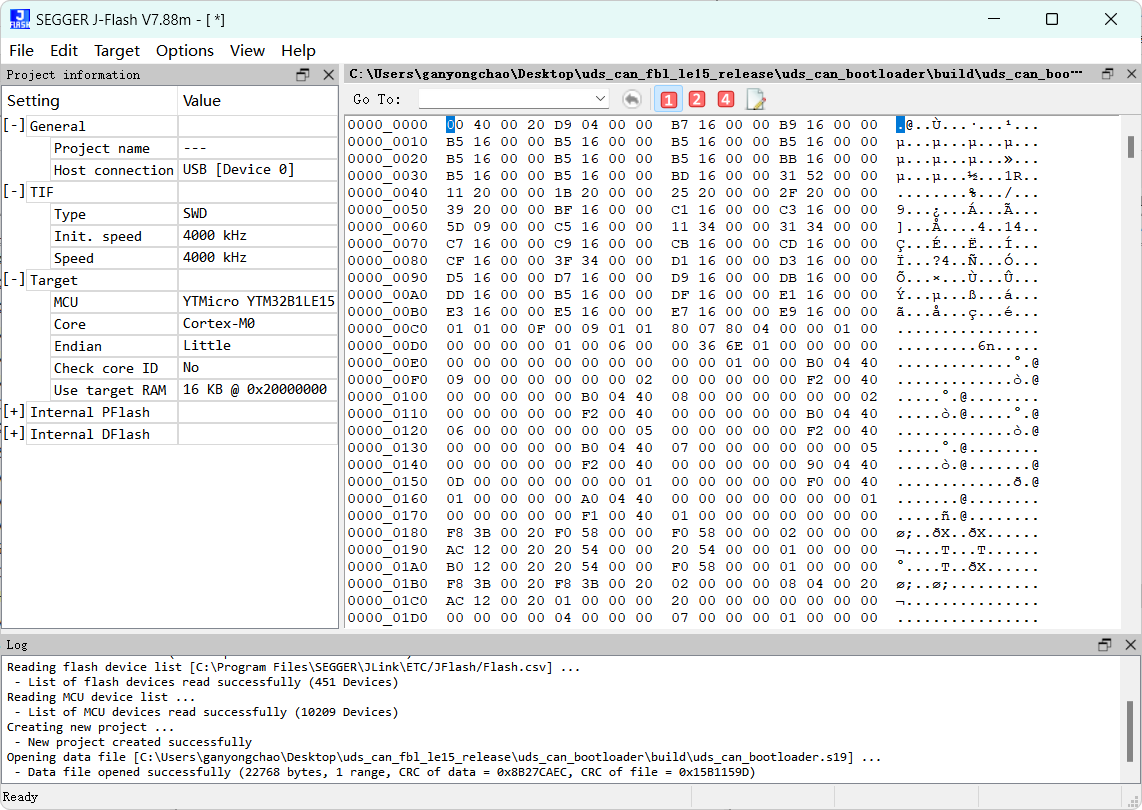This screenshot has width=1142, height=810.
Task: Click the Use target RAM 16 KB value
Action: tap(259, 389)
